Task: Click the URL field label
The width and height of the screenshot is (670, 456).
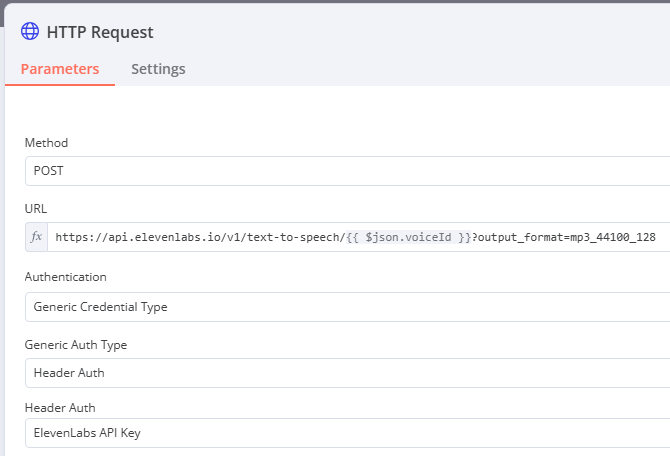Action: coord(36,209)
